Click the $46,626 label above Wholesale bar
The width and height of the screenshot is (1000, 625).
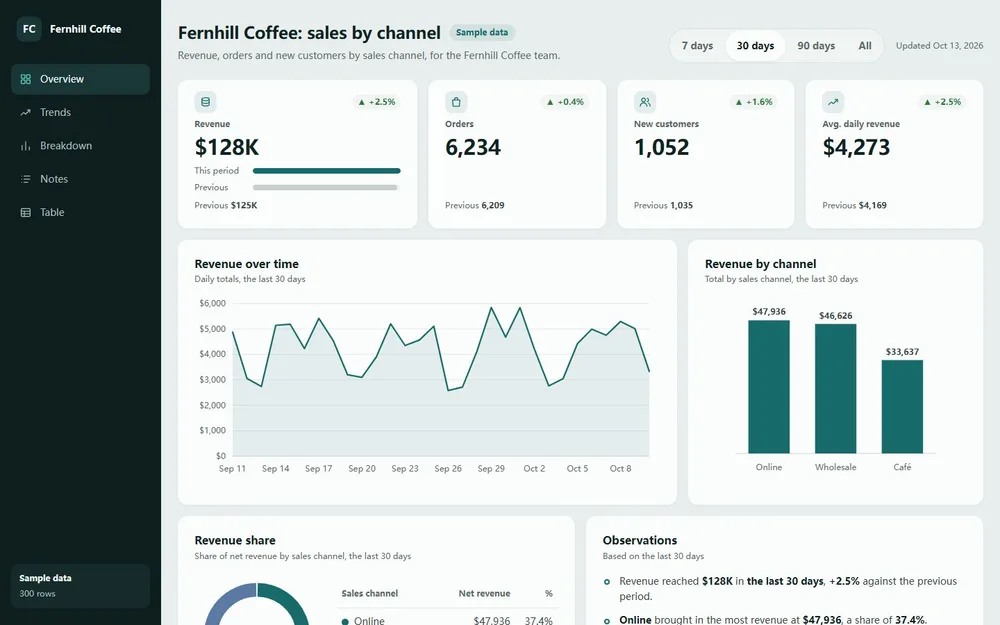pyautogui.click(x=835, y=316)
